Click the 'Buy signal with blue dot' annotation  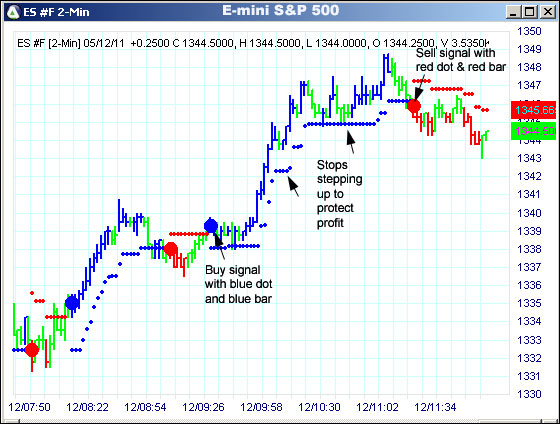[x=238, y=284]
